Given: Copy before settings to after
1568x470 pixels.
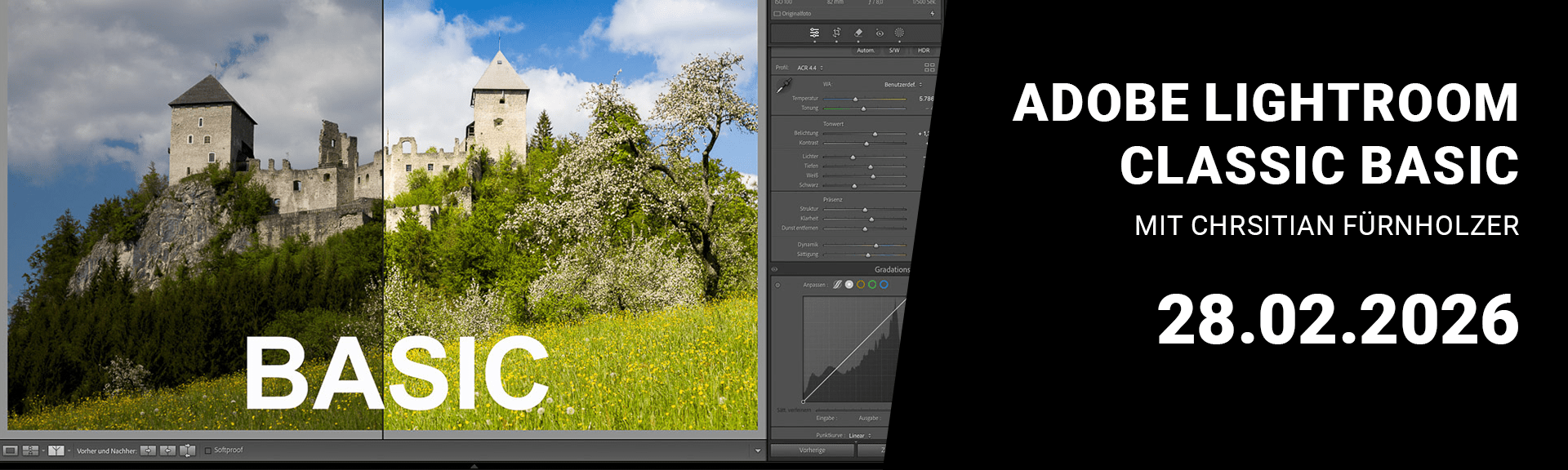Looking at the screenshot, I should (148, 450).
